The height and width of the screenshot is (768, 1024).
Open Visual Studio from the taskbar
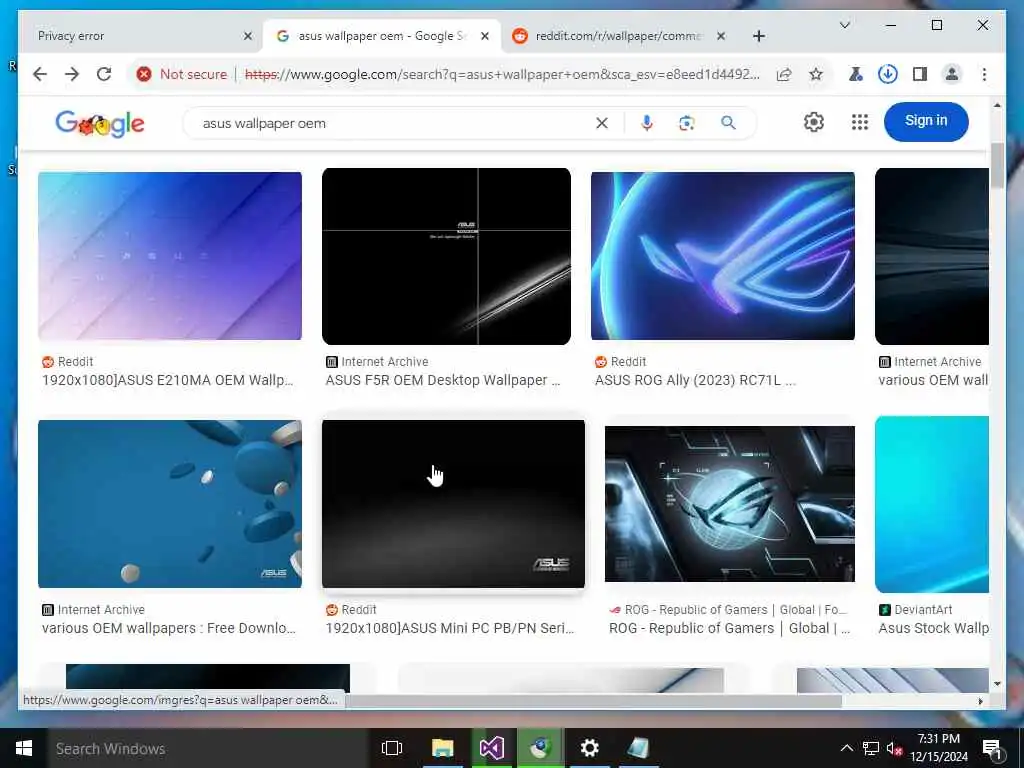(x=491, y=748)
